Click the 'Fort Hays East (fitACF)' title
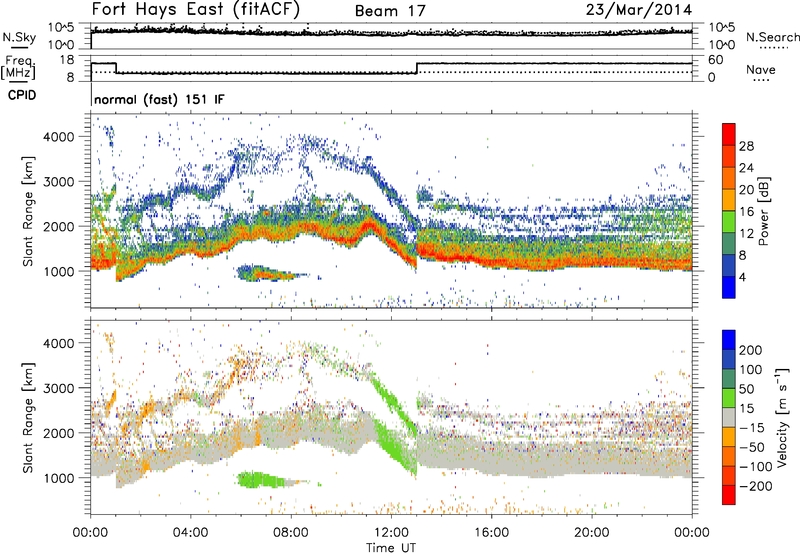 coord(195,9)
